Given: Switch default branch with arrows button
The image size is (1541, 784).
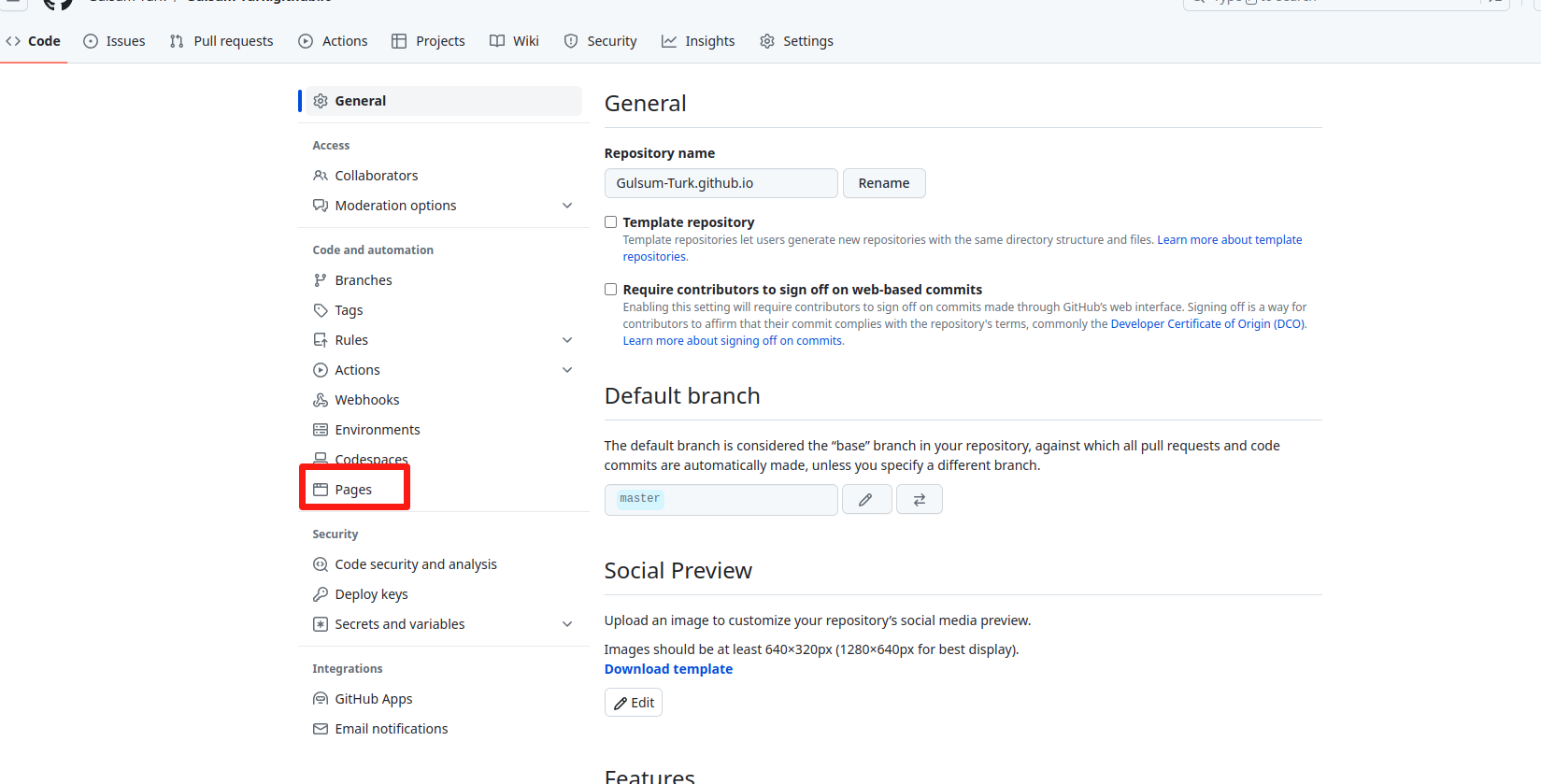Looking at the screenshot, I should 920,500.
